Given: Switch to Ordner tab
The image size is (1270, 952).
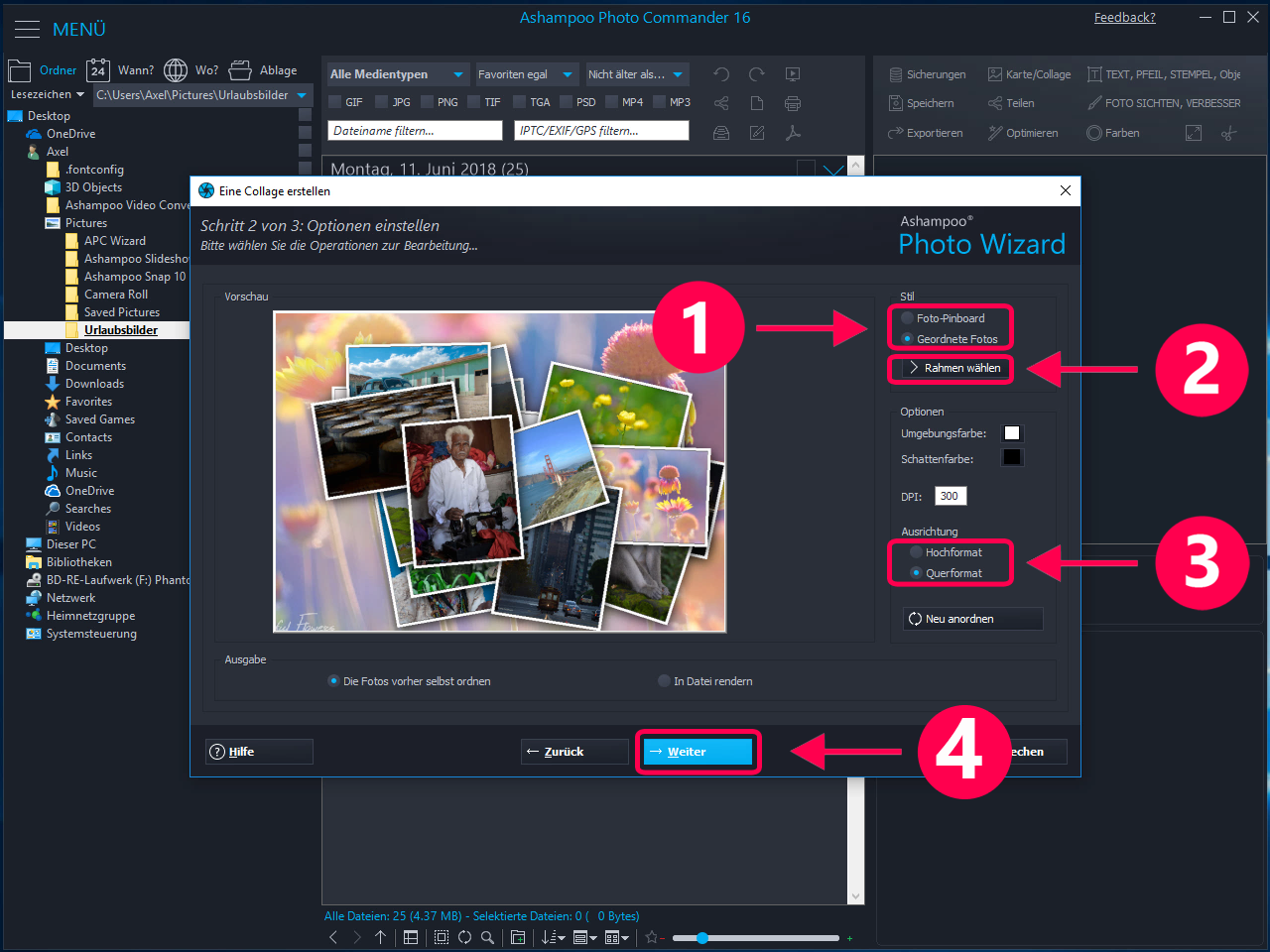Looking at the screenshot, I should pos(42,70).
